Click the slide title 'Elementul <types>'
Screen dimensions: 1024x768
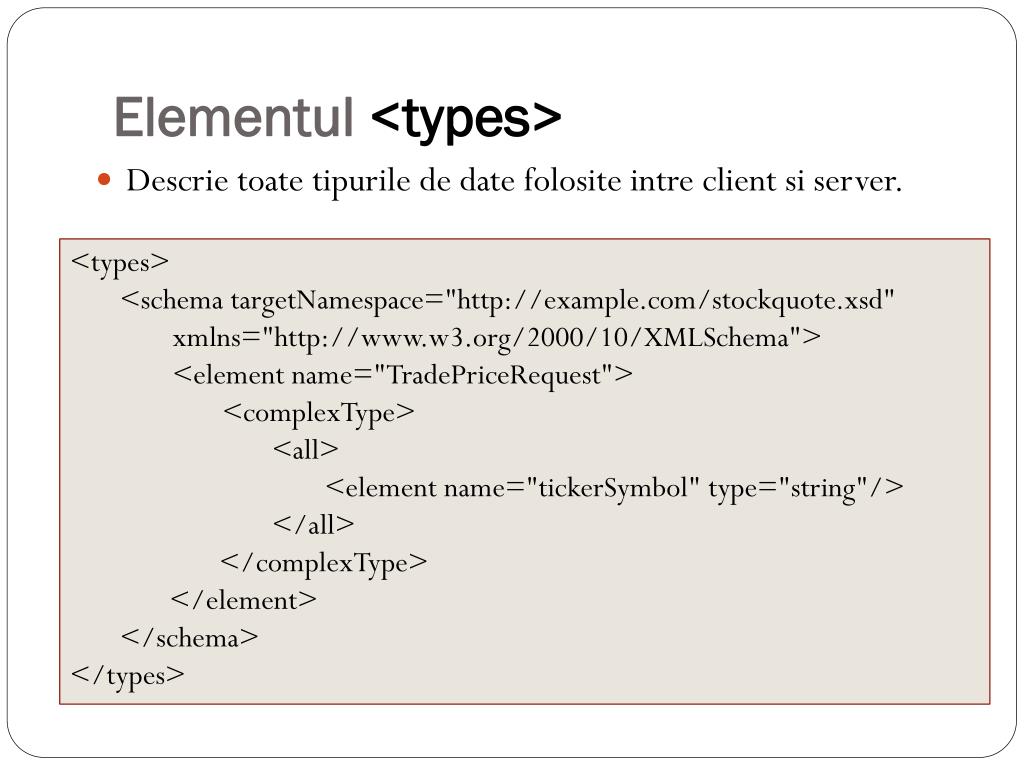338,119
